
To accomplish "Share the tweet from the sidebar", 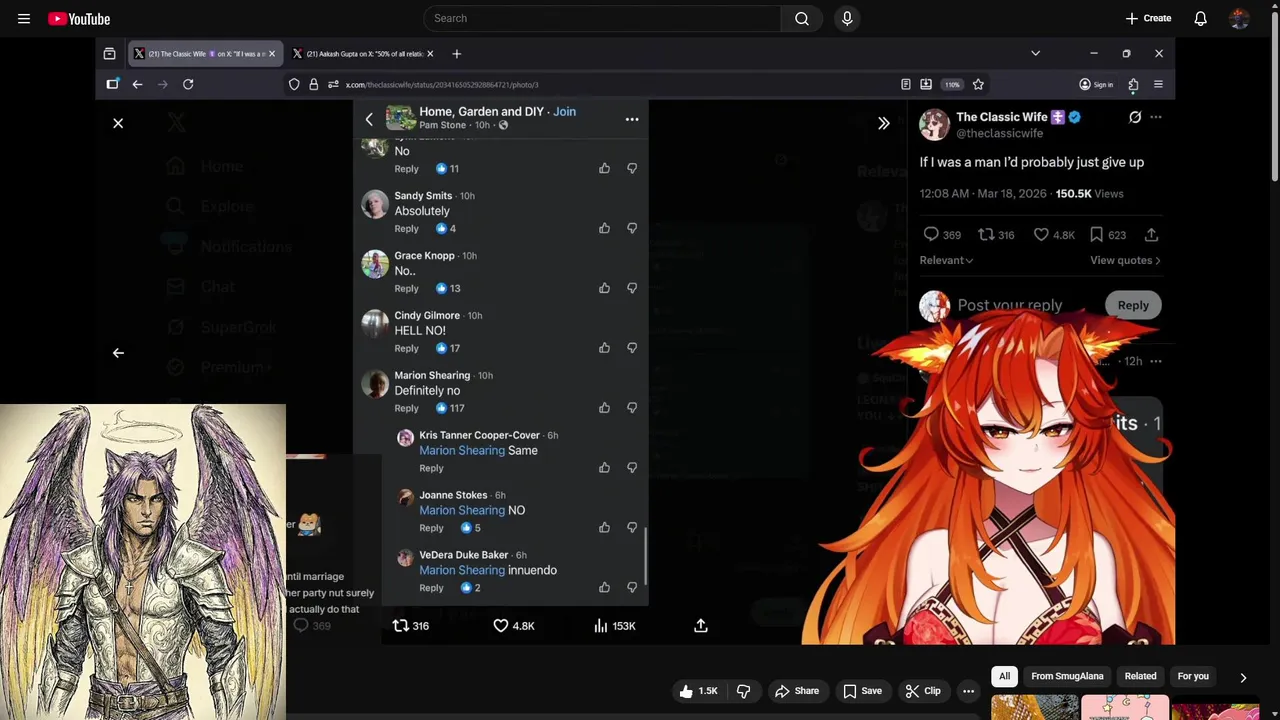I will 1151,235.
